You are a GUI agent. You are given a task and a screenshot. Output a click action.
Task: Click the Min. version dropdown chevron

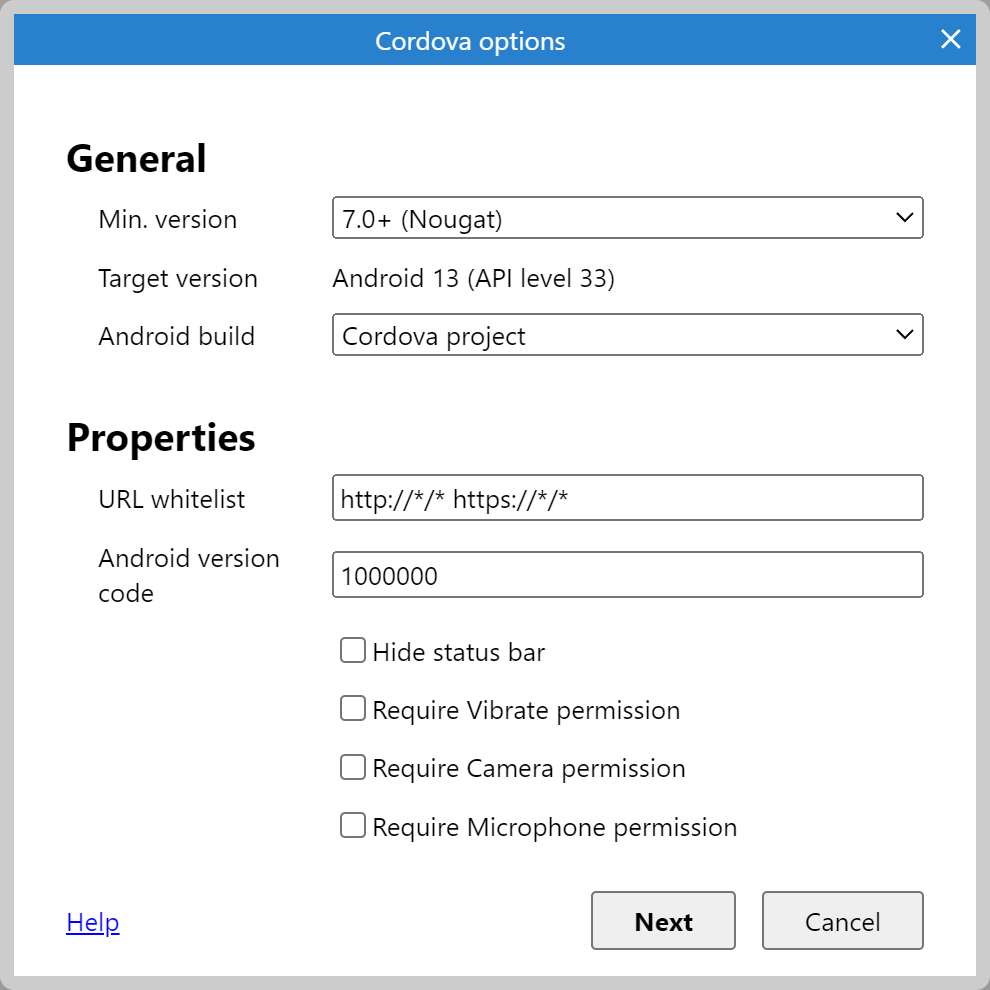(x=905, y=218)
